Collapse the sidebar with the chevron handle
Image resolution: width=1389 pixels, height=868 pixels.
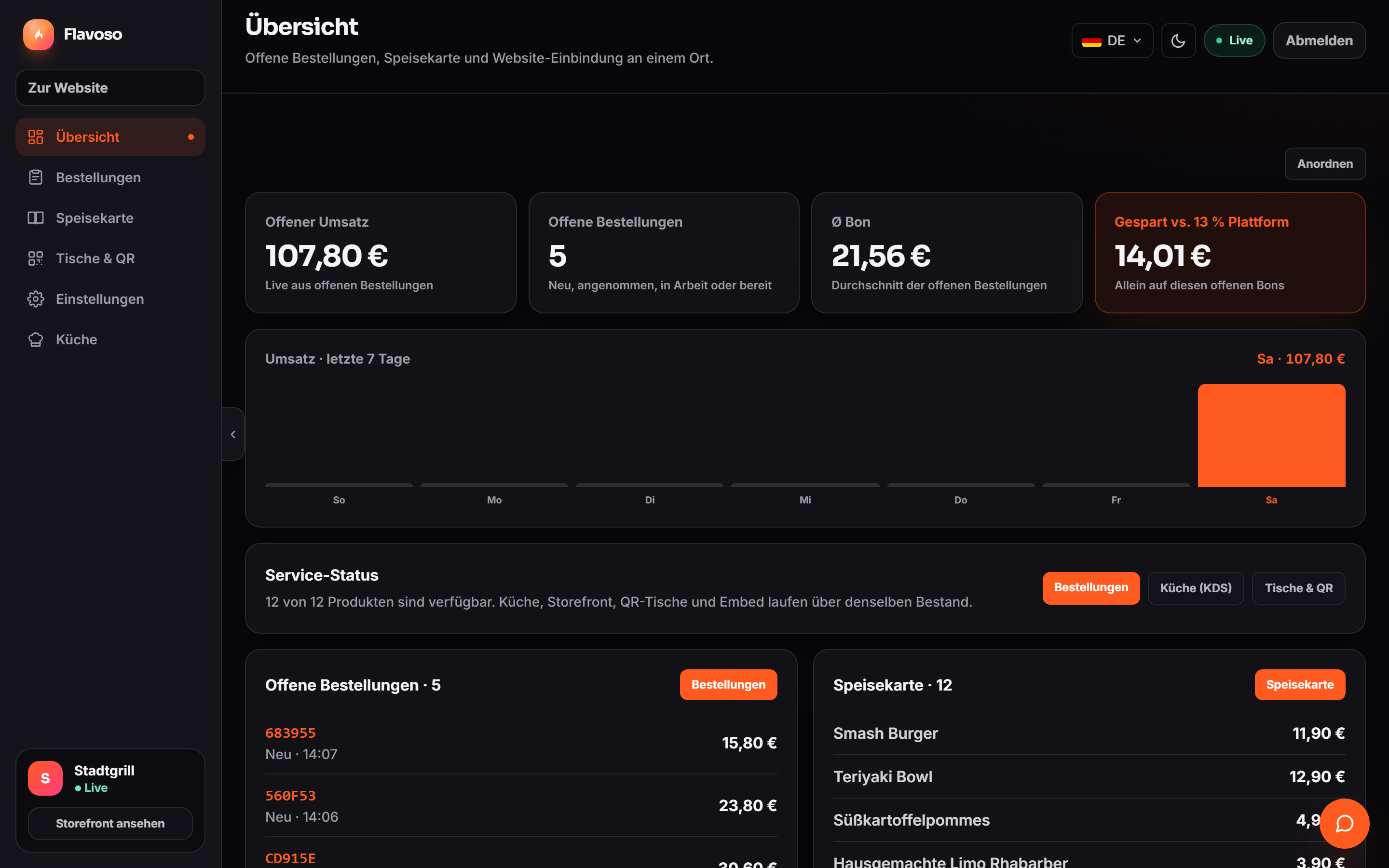(233, 434)
